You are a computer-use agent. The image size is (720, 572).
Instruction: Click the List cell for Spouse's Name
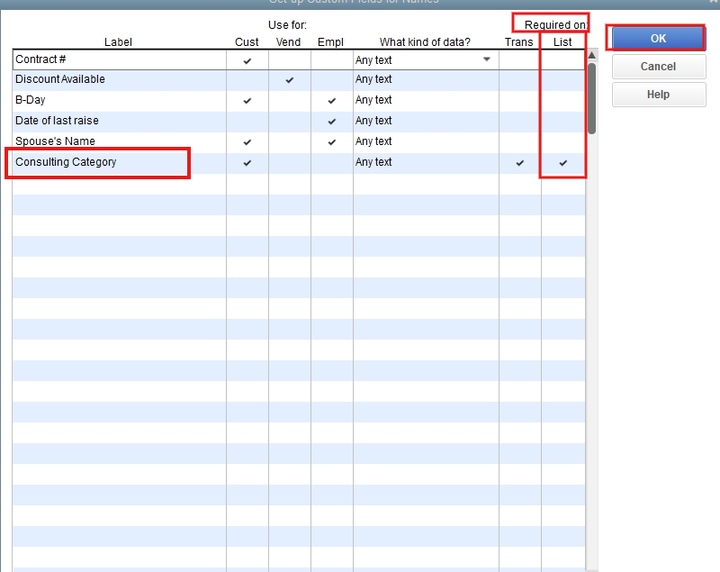(563, 141)
